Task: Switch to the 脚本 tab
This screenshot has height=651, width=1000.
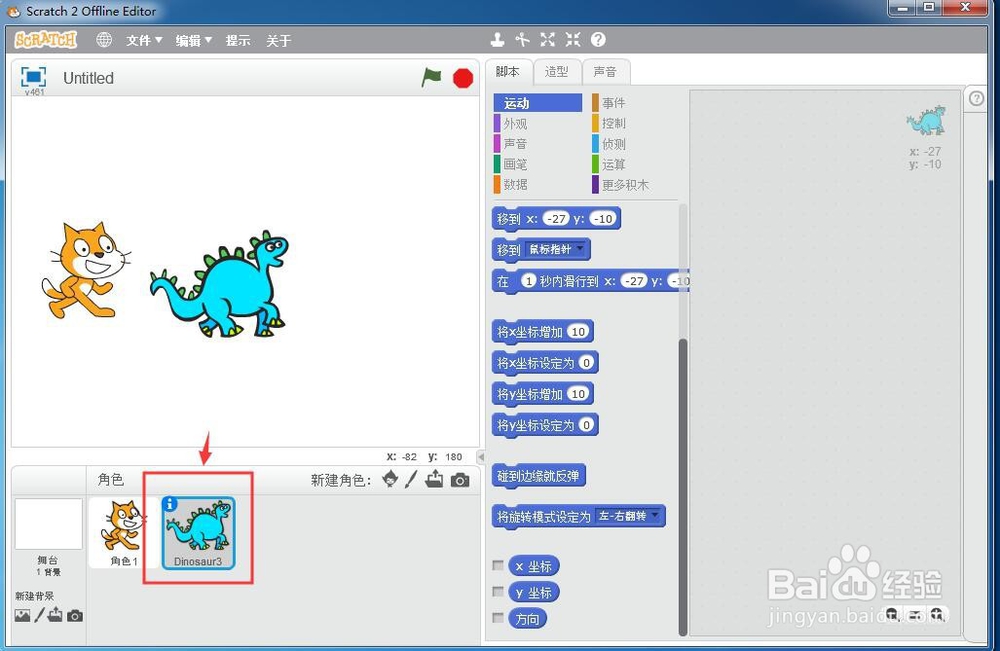Action: coord(508,72)
